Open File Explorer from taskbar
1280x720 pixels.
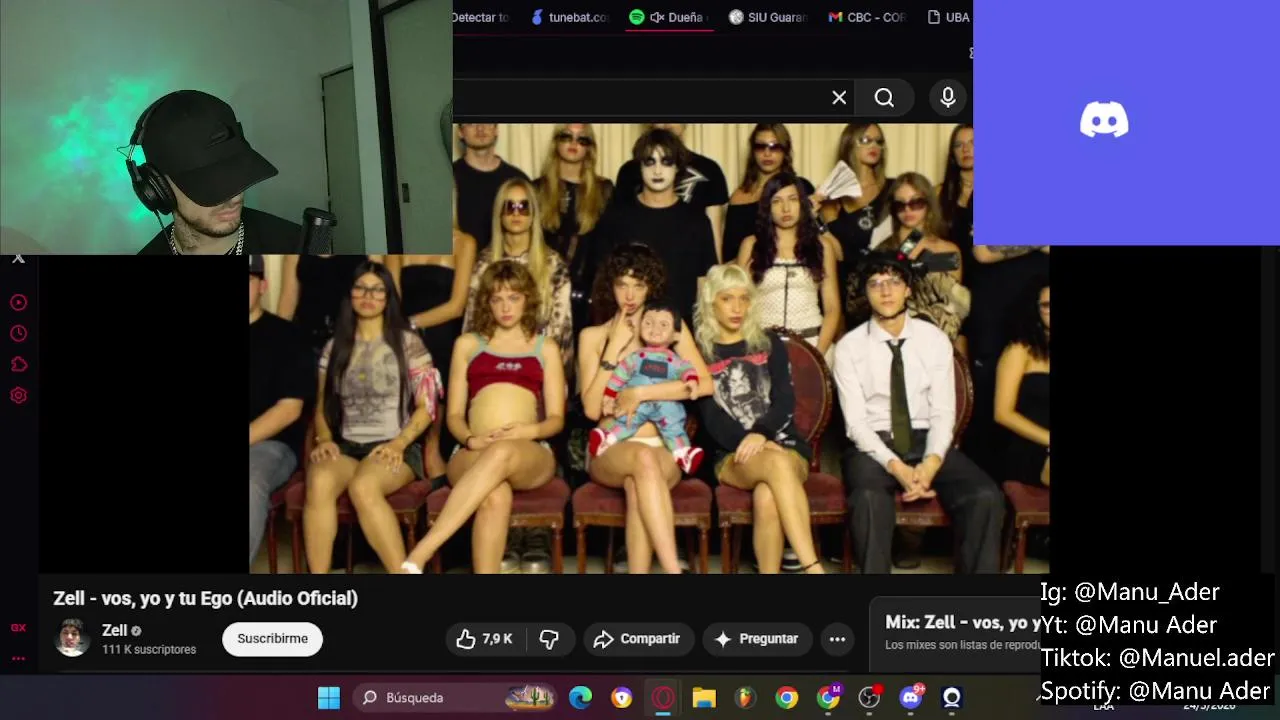pyautogui.click(x=704, y=697)
